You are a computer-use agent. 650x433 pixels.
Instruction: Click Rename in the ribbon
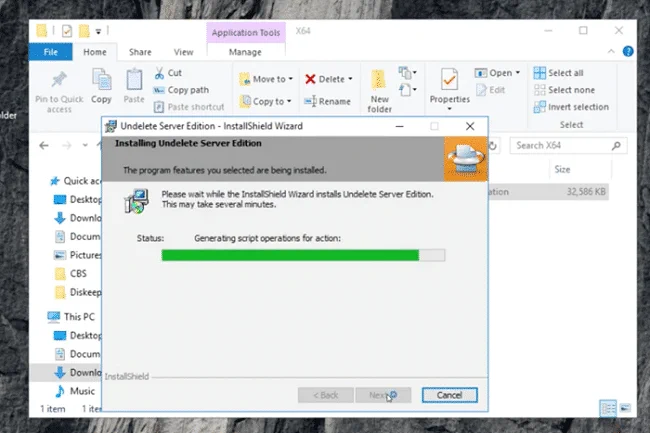click(x=327, y=101)
